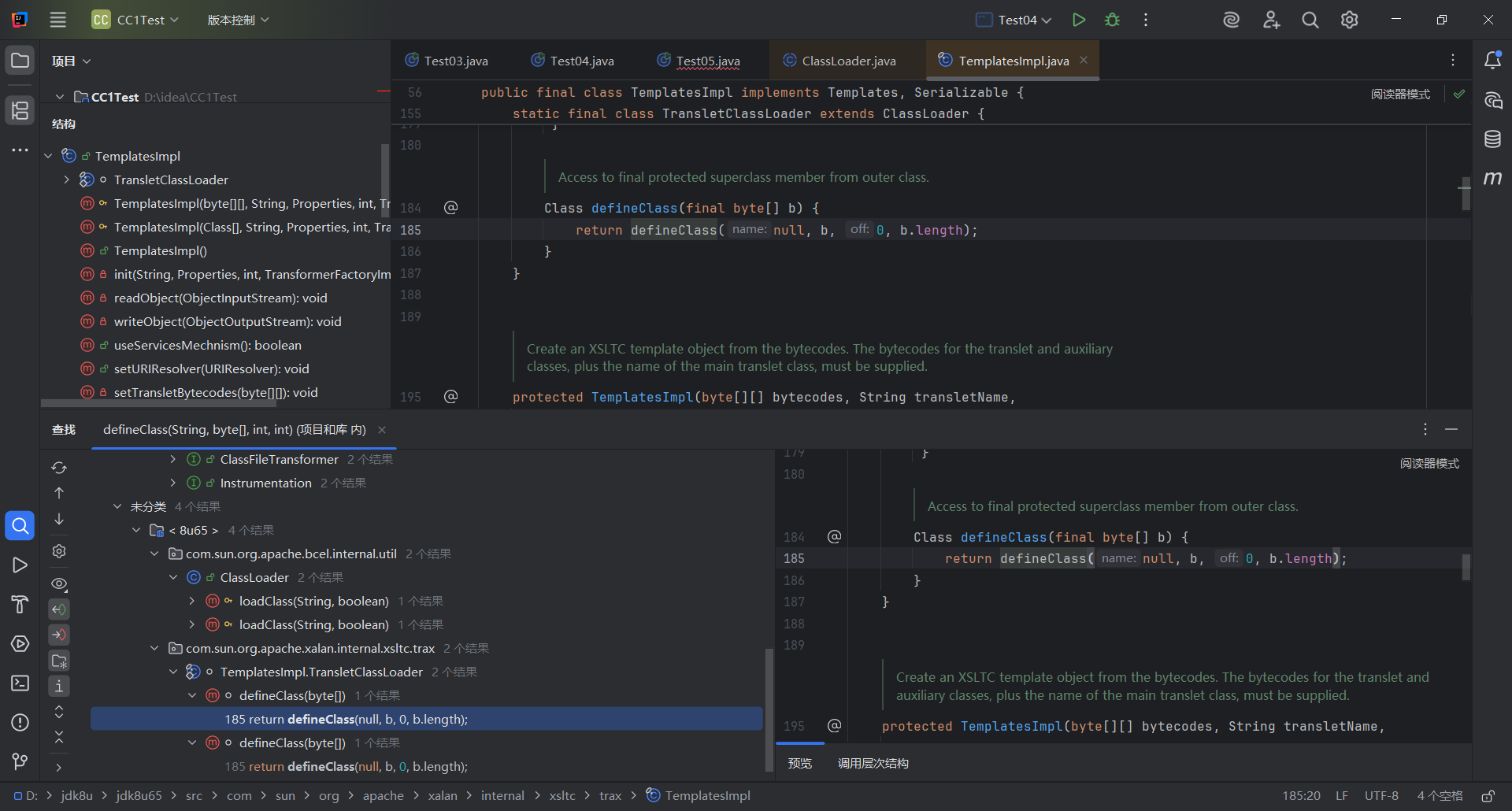
Task: Open the Test04 run configuration dropdown
Action: click(x=1014, y=20)
